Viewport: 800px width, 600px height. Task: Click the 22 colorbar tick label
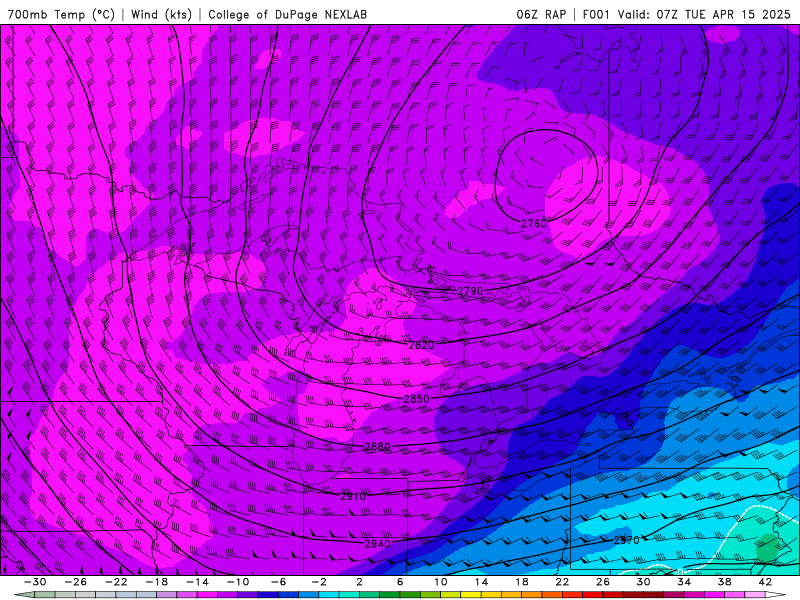(x=562, y=582)
